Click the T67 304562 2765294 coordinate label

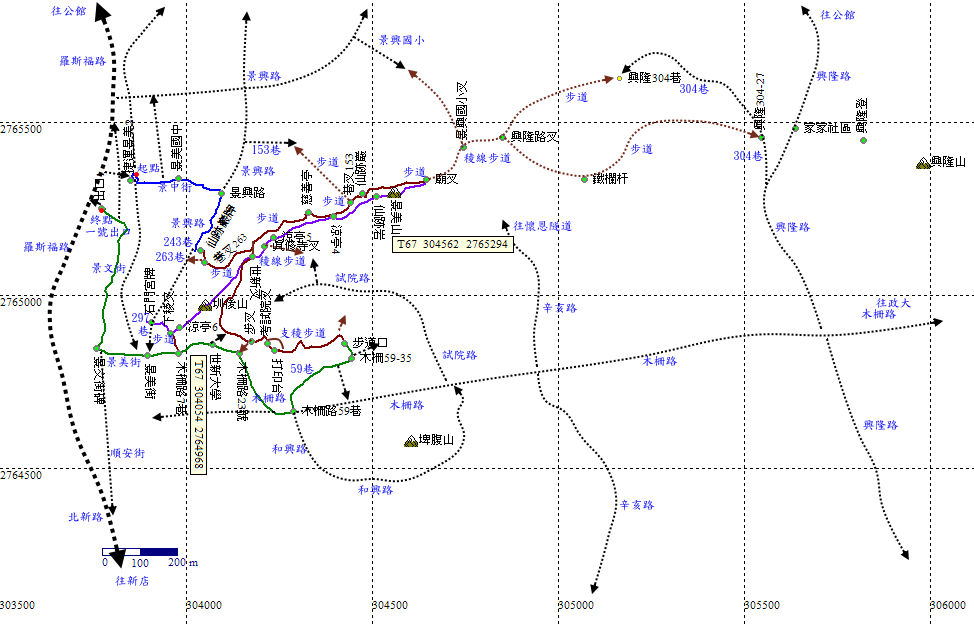coord(452,242)
